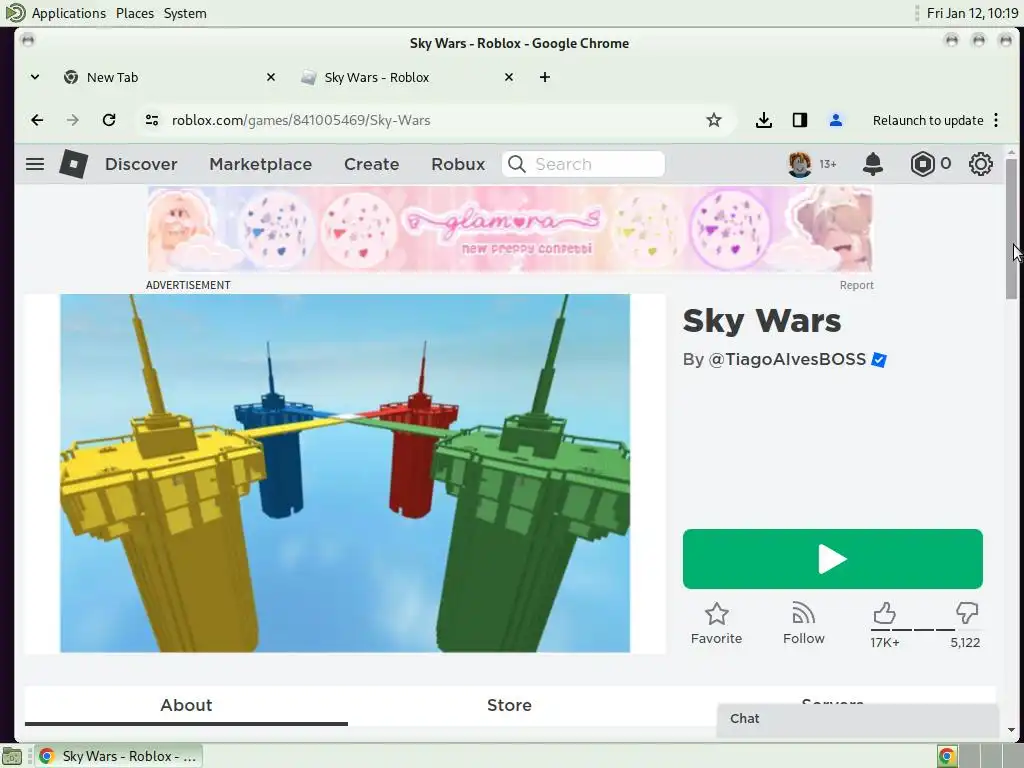The height and width of the screenshot is (768, 1024).
Task: Open the System menu
Action: click(x=185, y=13)
